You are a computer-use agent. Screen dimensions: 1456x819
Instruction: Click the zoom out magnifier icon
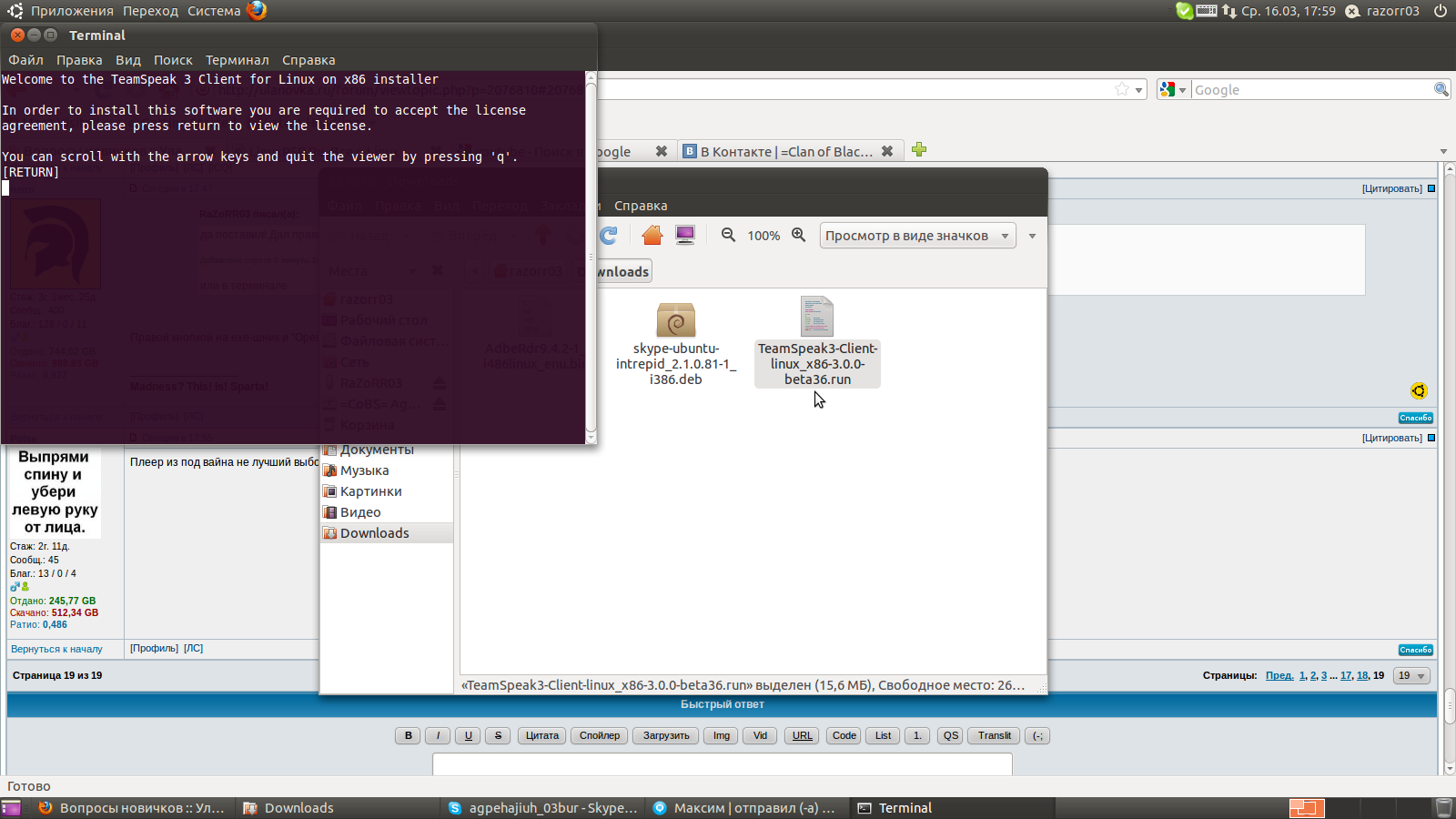pos(728,235)
